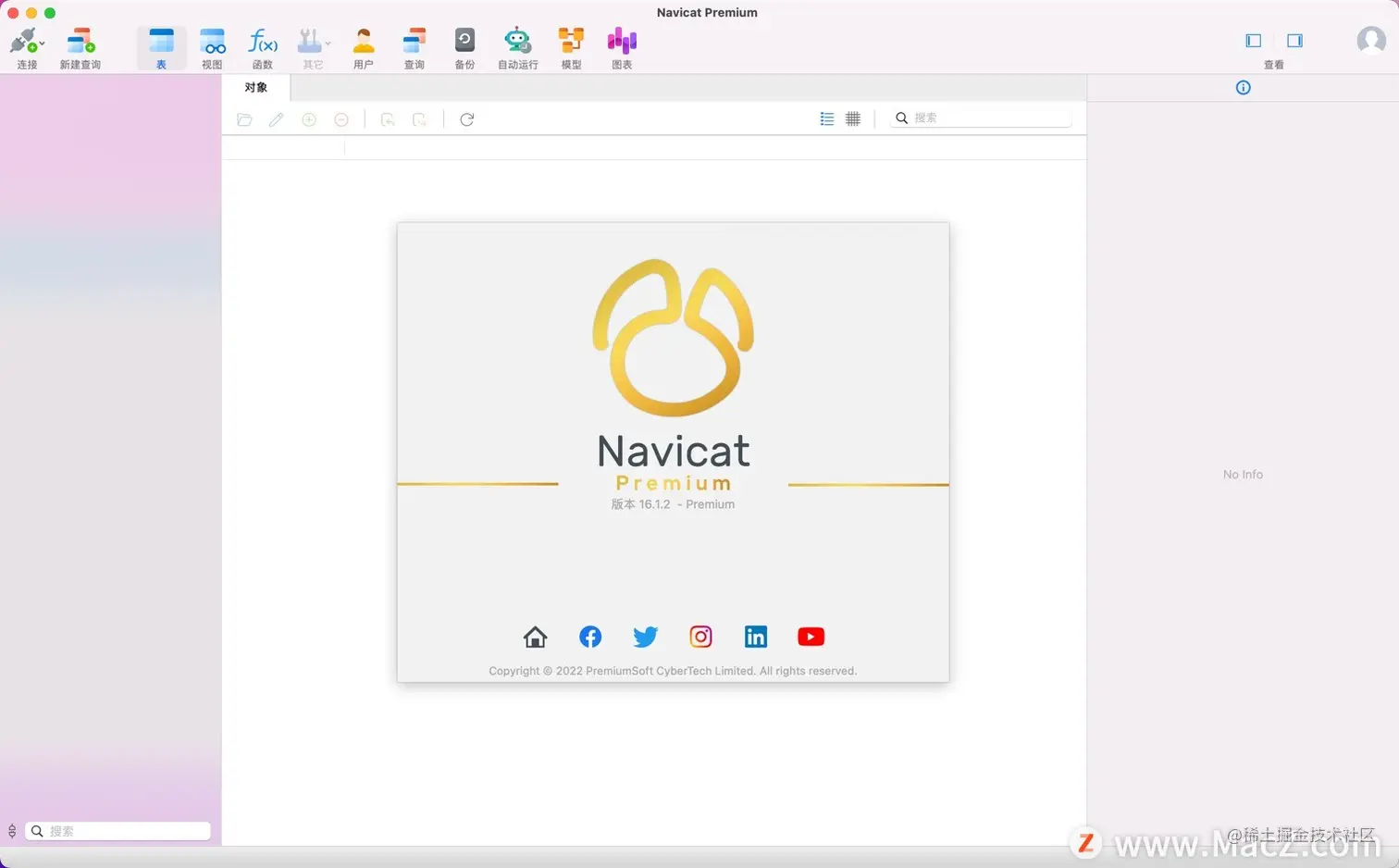The image size is (1399, 868).
Task: Open the Function (函数) toolbar icon
Action: click(263, 42)
